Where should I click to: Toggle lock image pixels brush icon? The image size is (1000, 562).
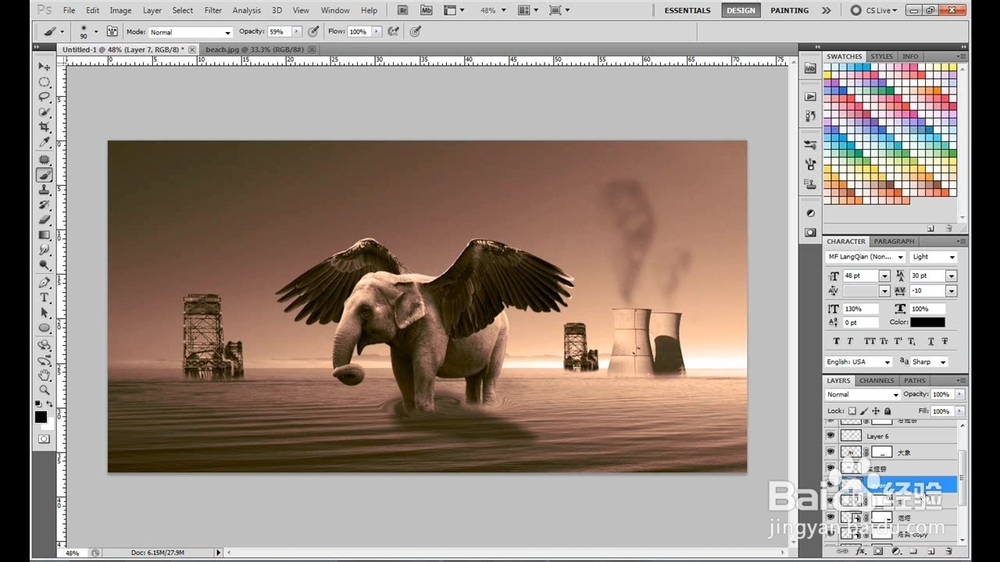pos(864,411)
